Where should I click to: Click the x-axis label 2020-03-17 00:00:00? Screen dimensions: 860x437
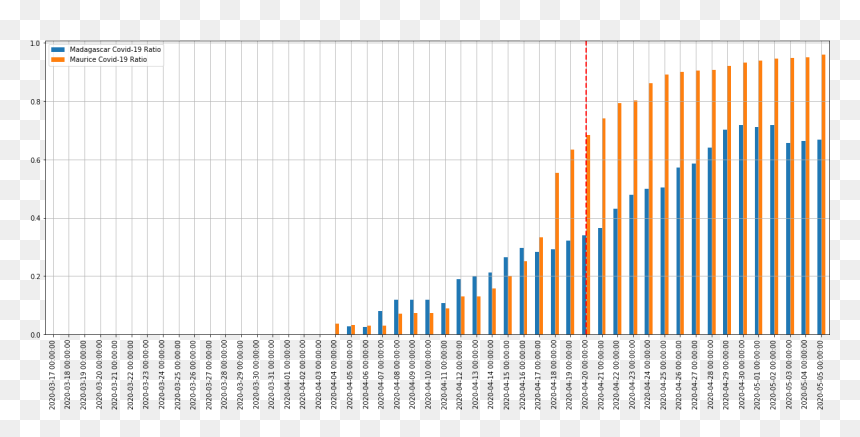pyautogui.click(x=53, y=374)
